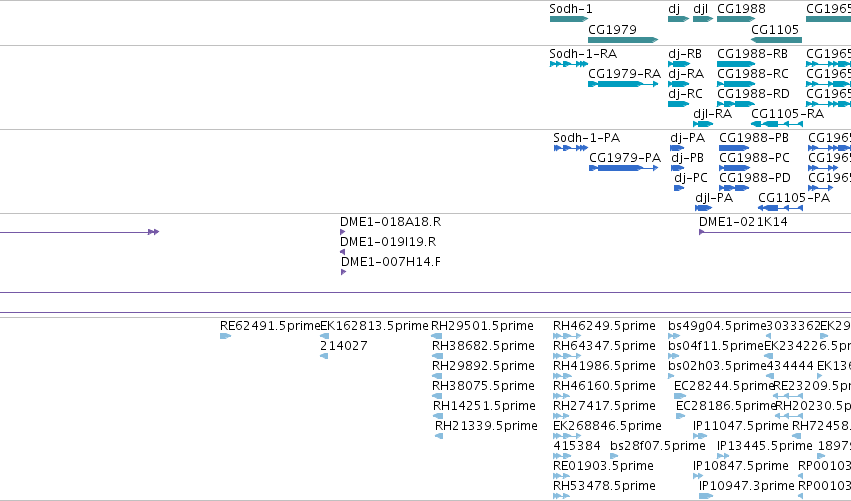This screenshot has width=851, height=501.
Task: Click the CG1988 gene bar
Action: click(736, 19)
